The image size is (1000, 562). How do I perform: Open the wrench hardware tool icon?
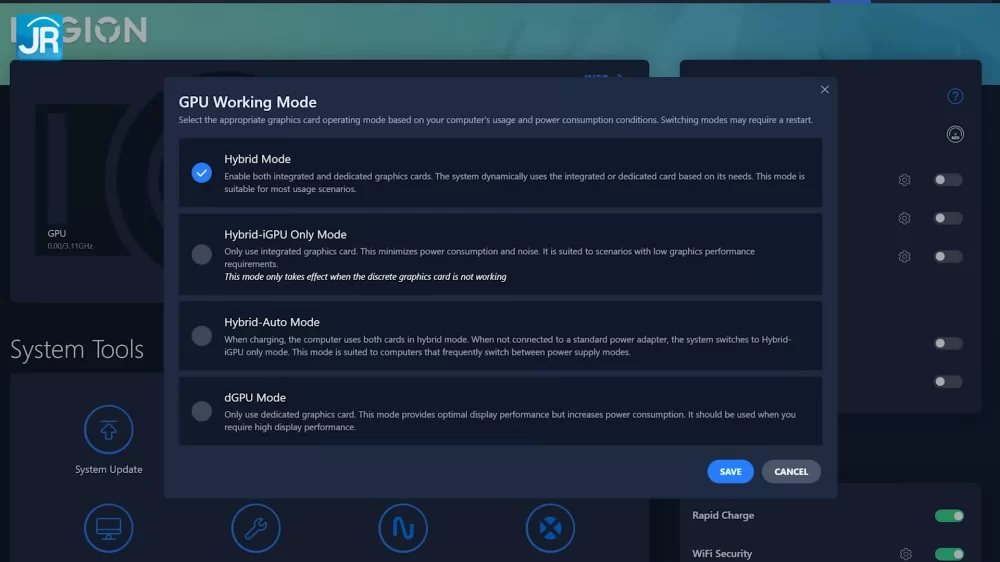point(256,528)
